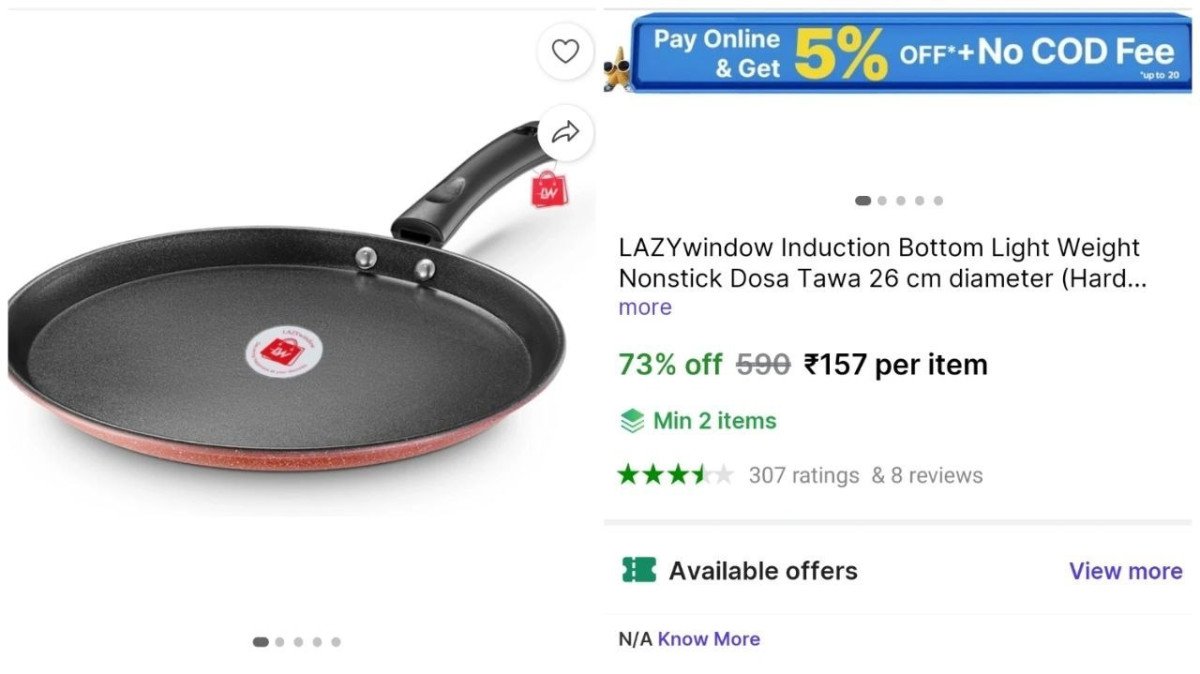
Task: Click the strikethrough ₹590 original price
Action: click(765, 365)
